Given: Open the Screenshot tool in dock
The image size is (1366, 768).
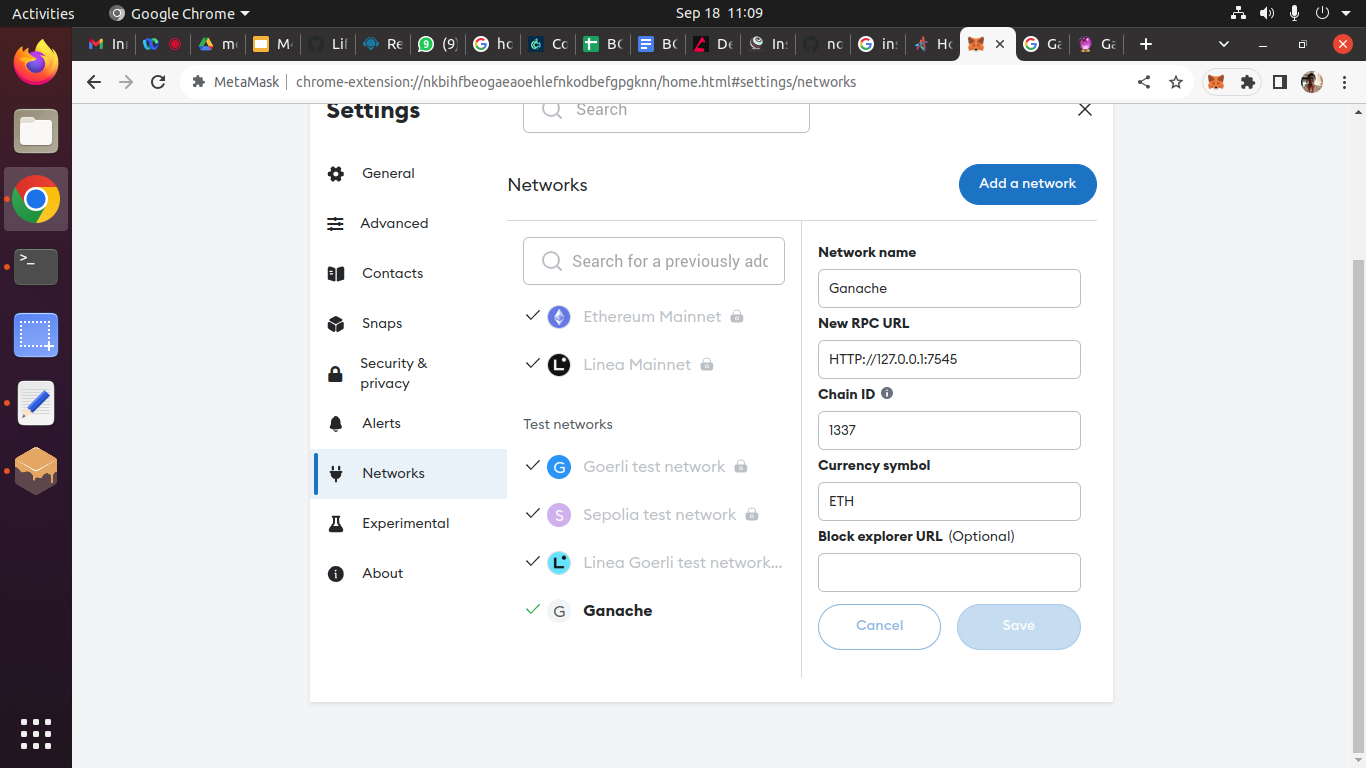Looking at the screenshot, I should pos(36,335).
